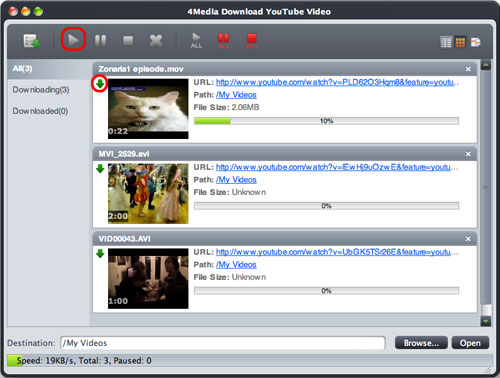Click the 10% progress bar of Zonaria1
The width and height of the screenshot is (500, 378).
tap(326, 121)
